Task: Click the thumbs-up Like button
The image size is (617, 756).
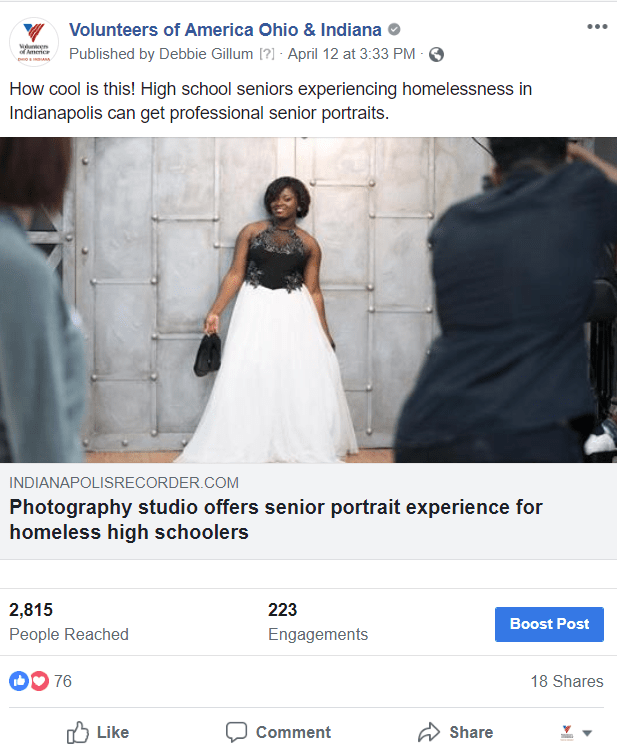Action: point(98,732)
